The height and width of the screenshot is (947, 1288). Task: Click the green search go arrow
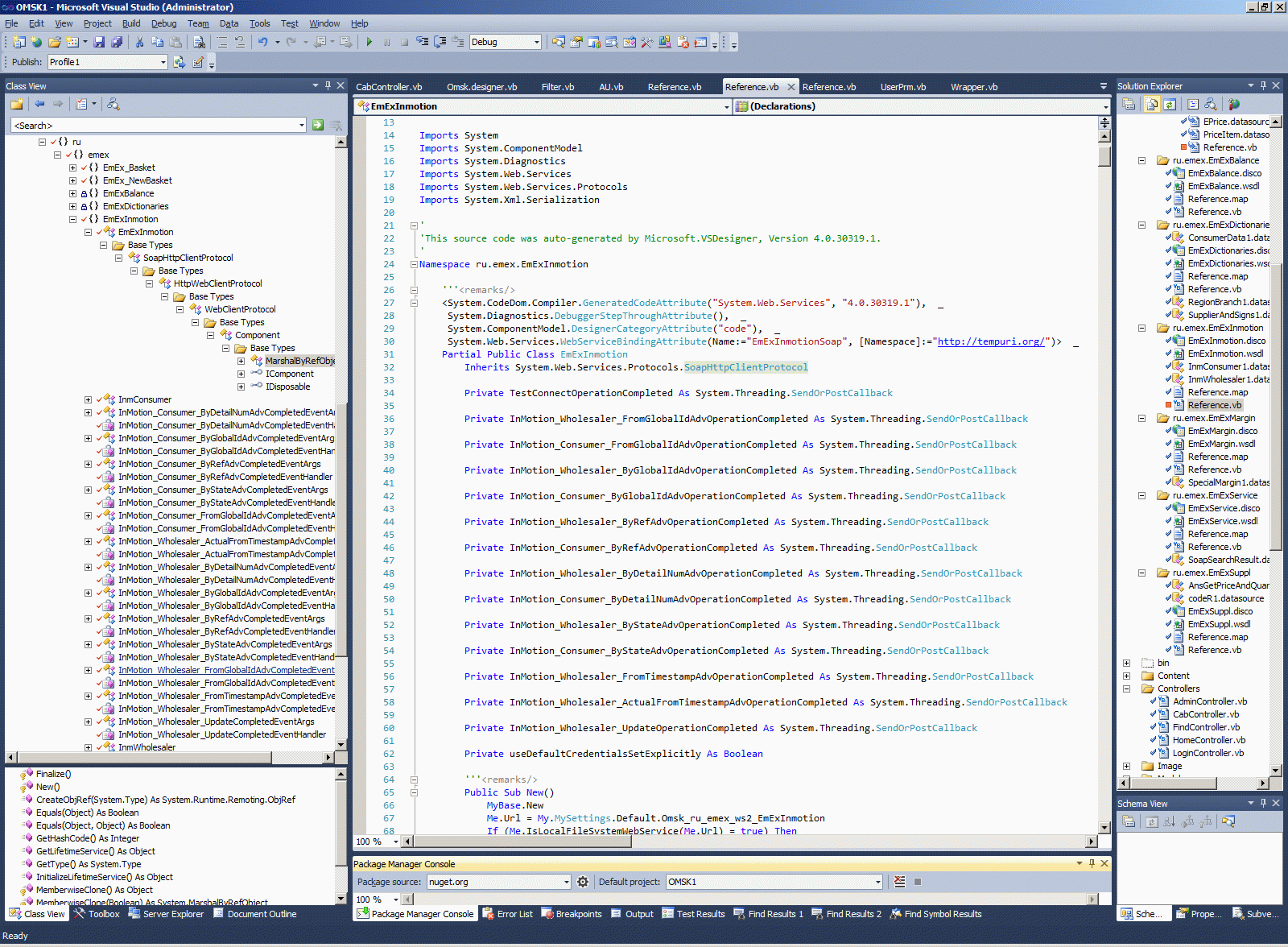(x=318, y=125)
